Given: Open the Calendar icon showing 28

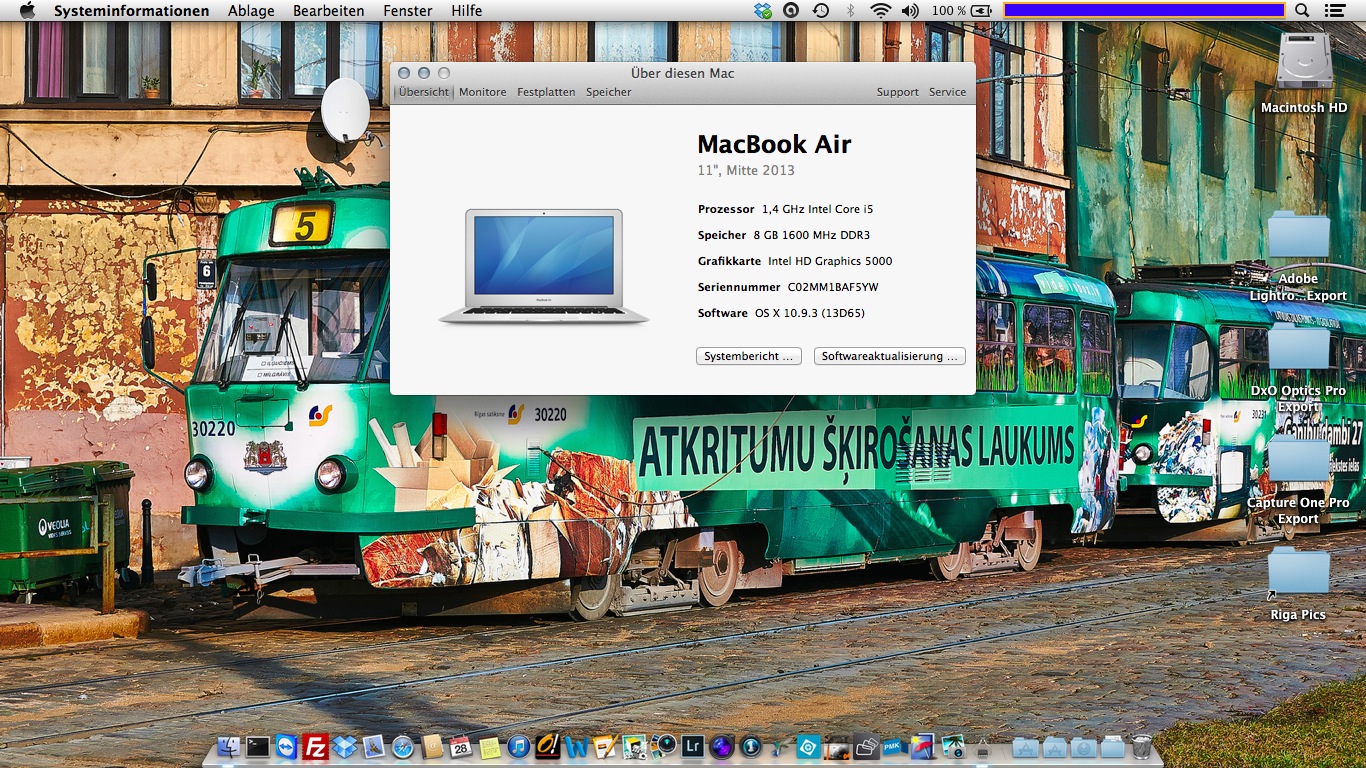Looking at the screenshot, I should (x=461, y=747).
